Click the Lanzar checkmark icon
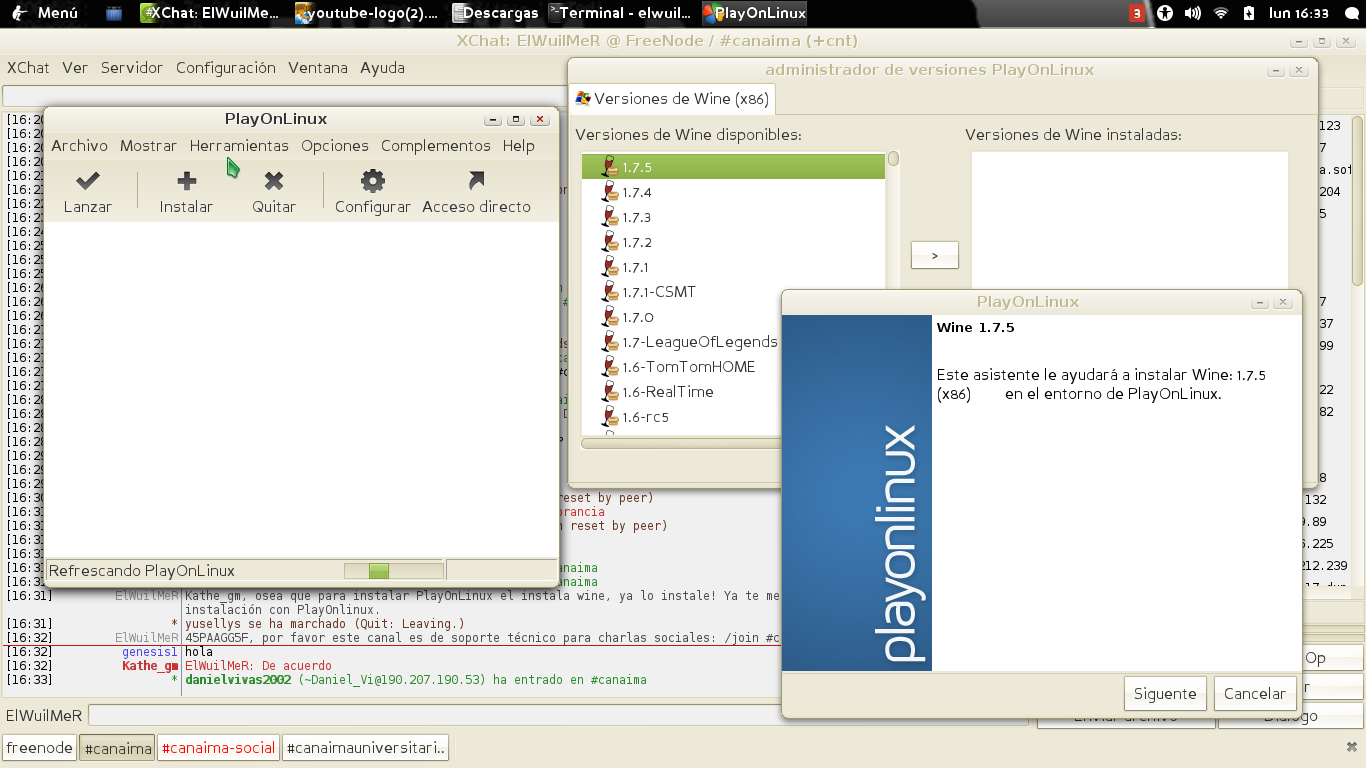 point(88,181)
